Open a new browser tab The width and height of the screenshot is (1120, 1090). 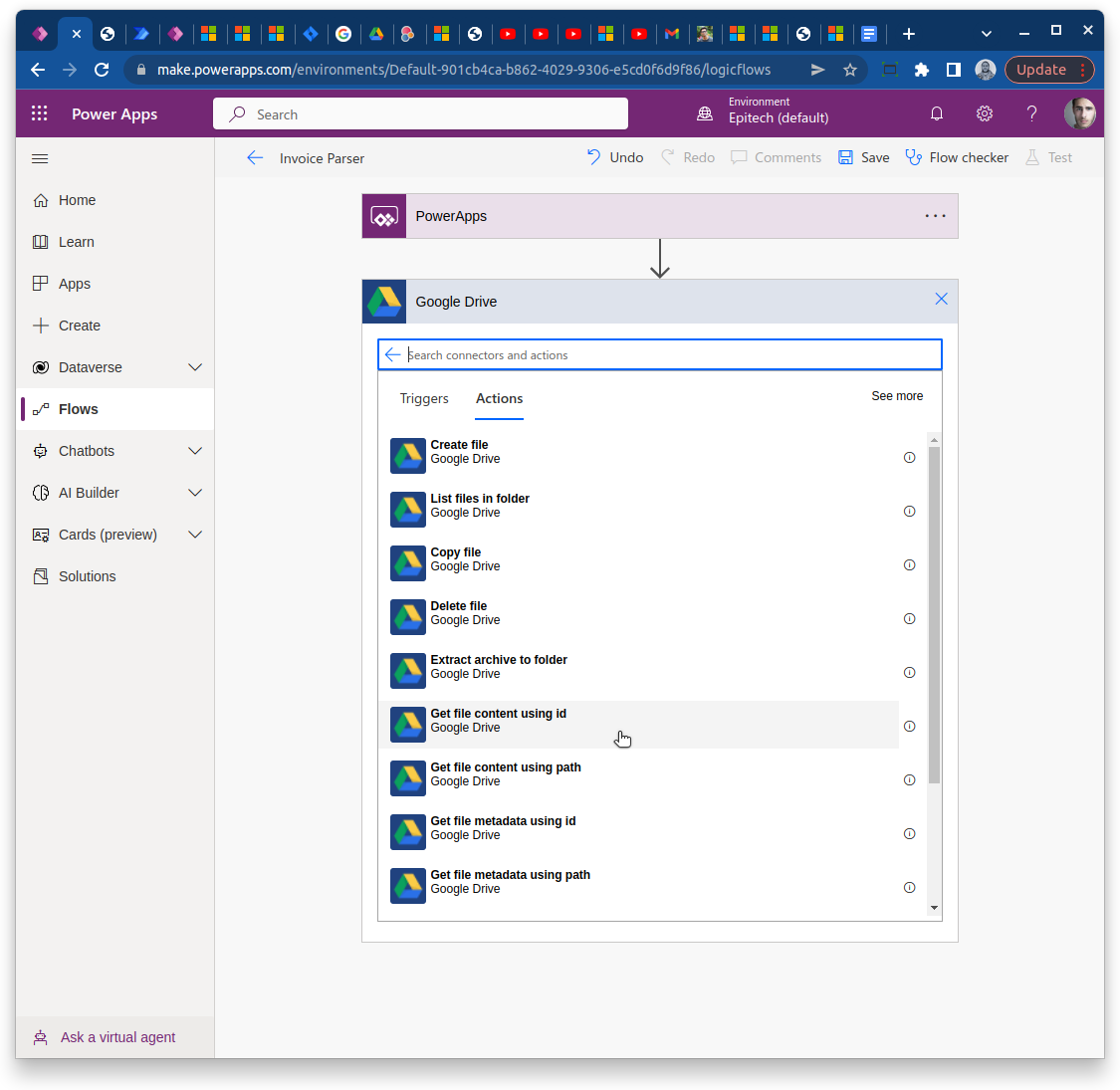[x=908, y=34]
